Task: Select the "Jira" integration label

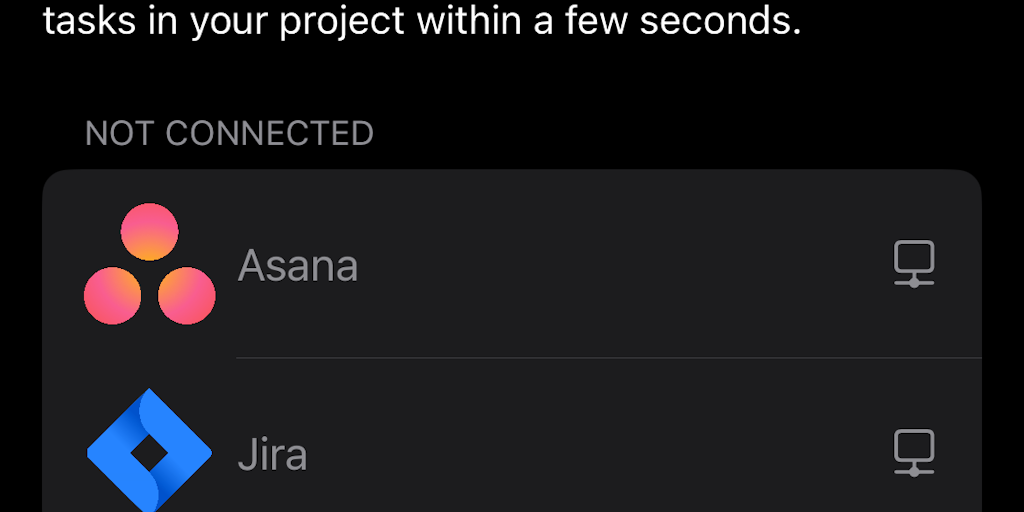Action: point(272,454)
